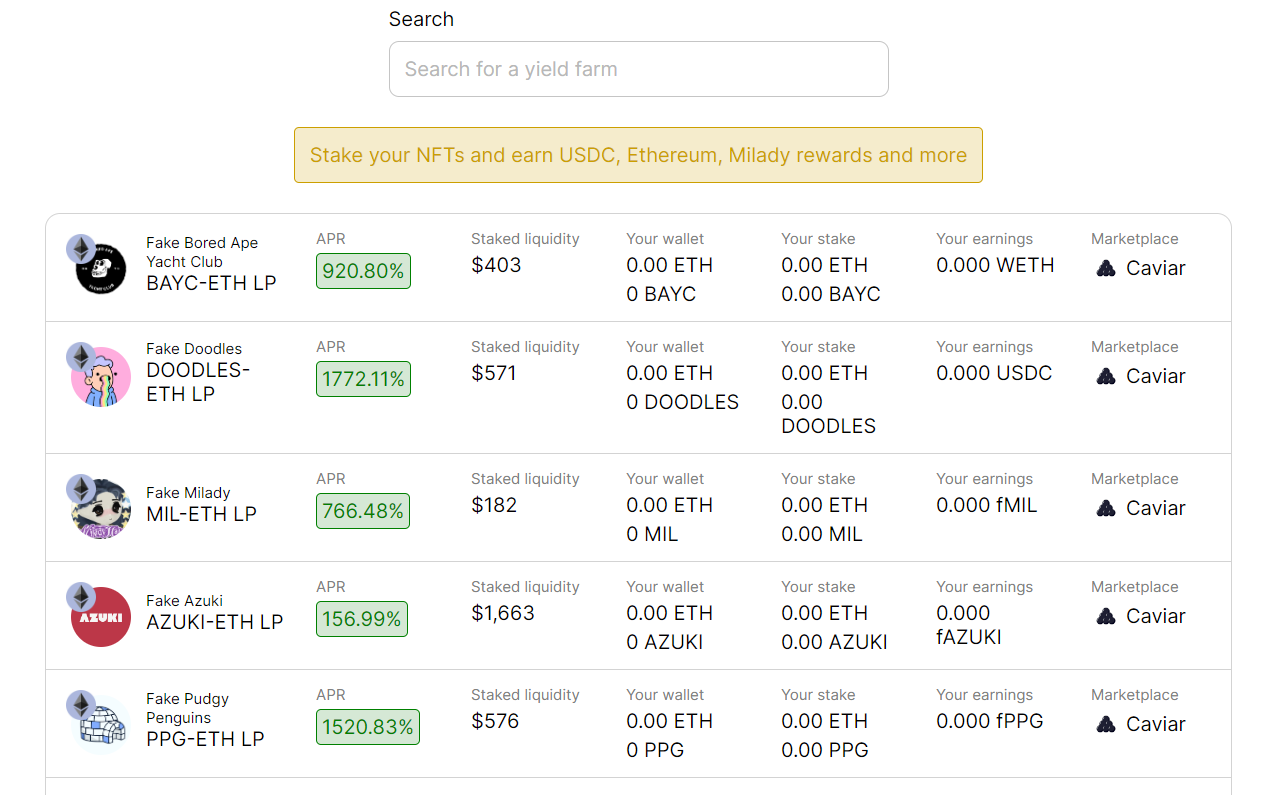Select the BAYC-ETH LP farm name
The width and height of the screenshot is (1286, 795).
pyautogui.click(x=211, y=283)
